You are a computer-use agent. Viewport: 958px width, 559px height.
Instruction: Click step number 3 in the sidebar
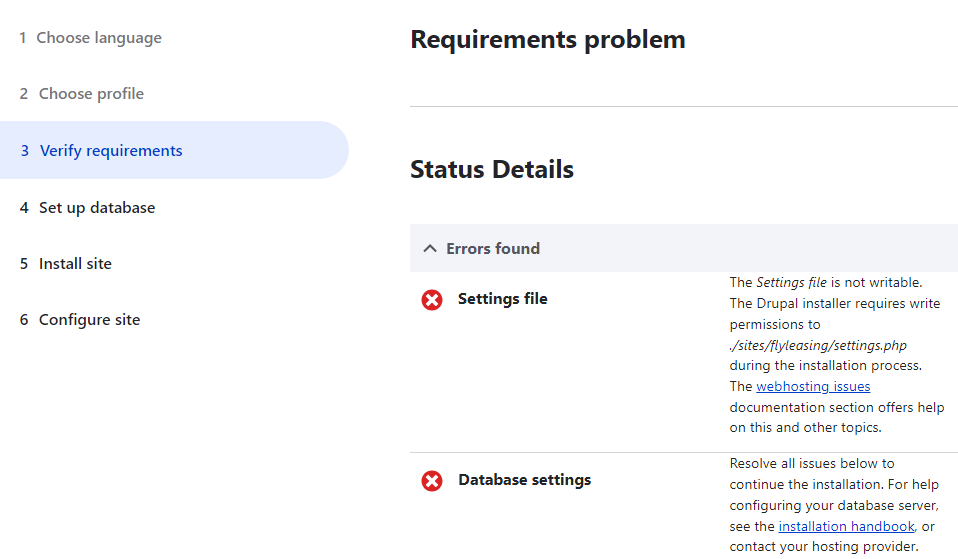coord(24,150)
